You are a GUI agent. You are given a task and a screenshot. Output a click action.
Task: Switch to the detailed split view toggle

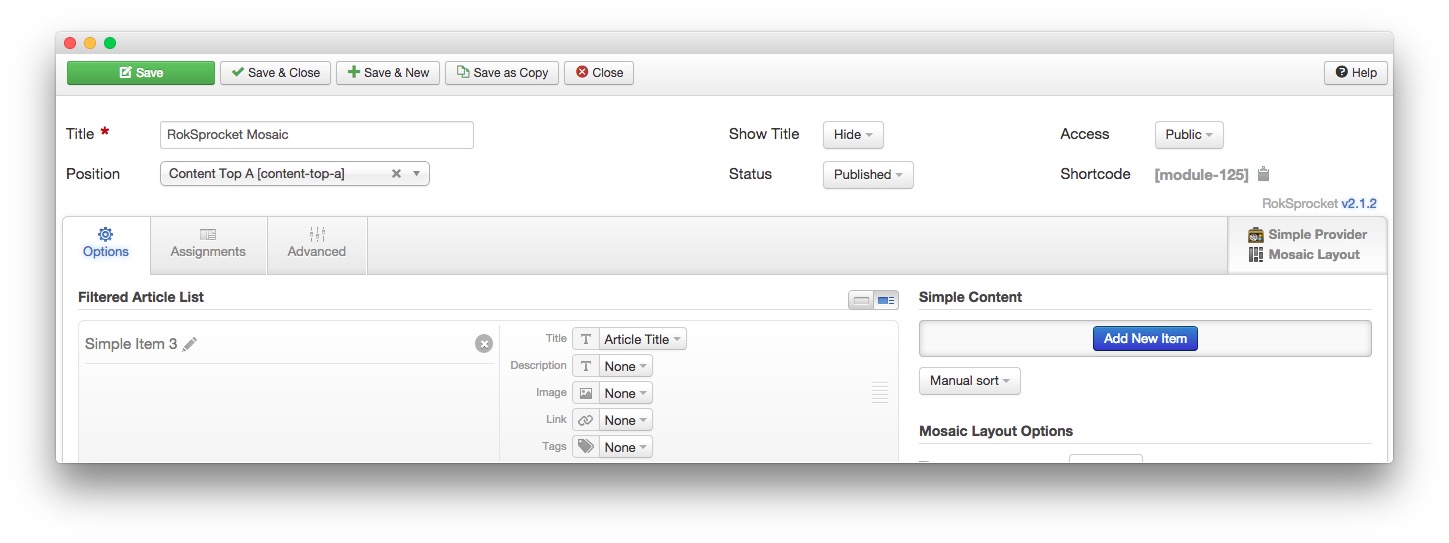click(x=886, y=300)
